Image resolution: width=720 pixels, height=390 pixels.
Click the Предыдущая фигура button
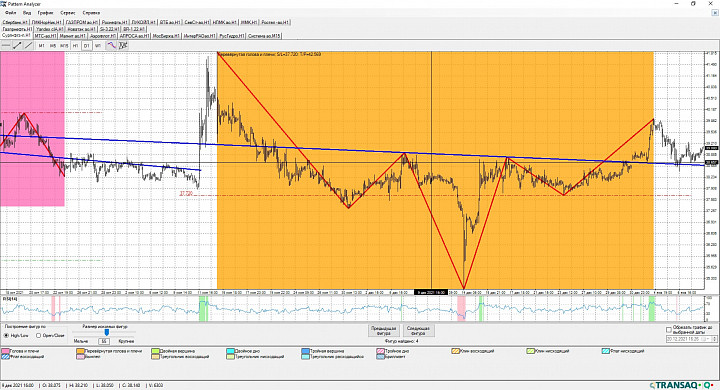pos(383,331)
